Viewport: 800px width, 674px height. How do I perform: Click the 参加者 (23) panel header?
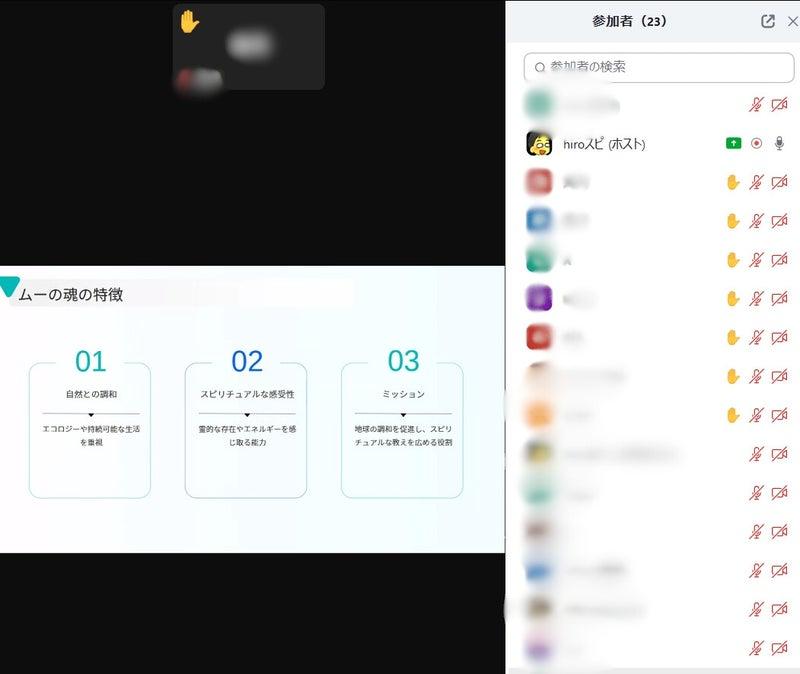(629, 21)
